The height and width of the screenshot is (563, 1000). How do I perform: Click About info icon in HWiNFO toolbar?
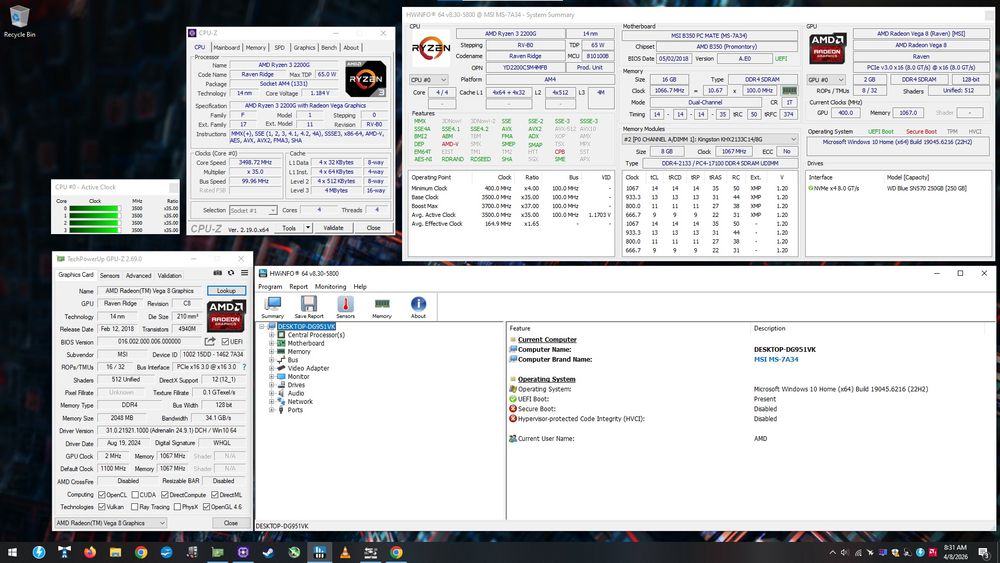(x=418, y=307)
